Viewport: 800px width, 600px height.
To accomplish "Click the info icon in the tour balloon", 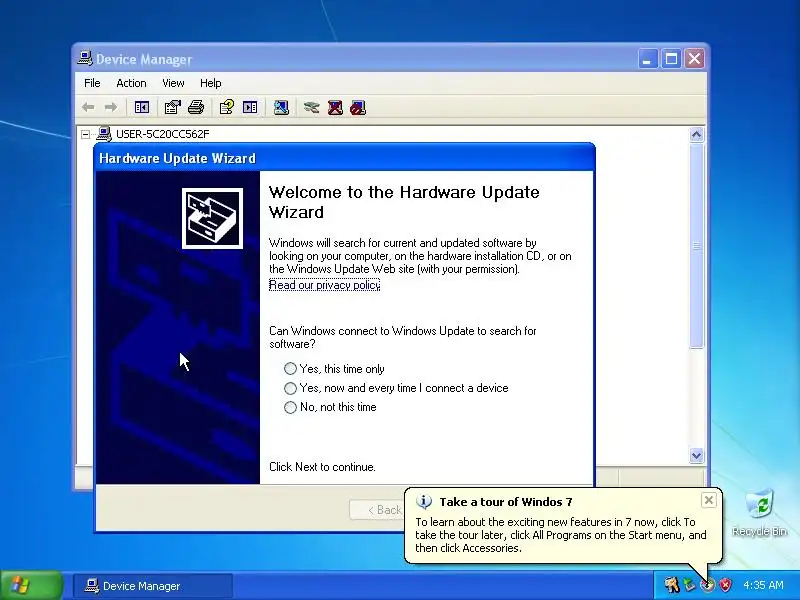I will (424, 502).
